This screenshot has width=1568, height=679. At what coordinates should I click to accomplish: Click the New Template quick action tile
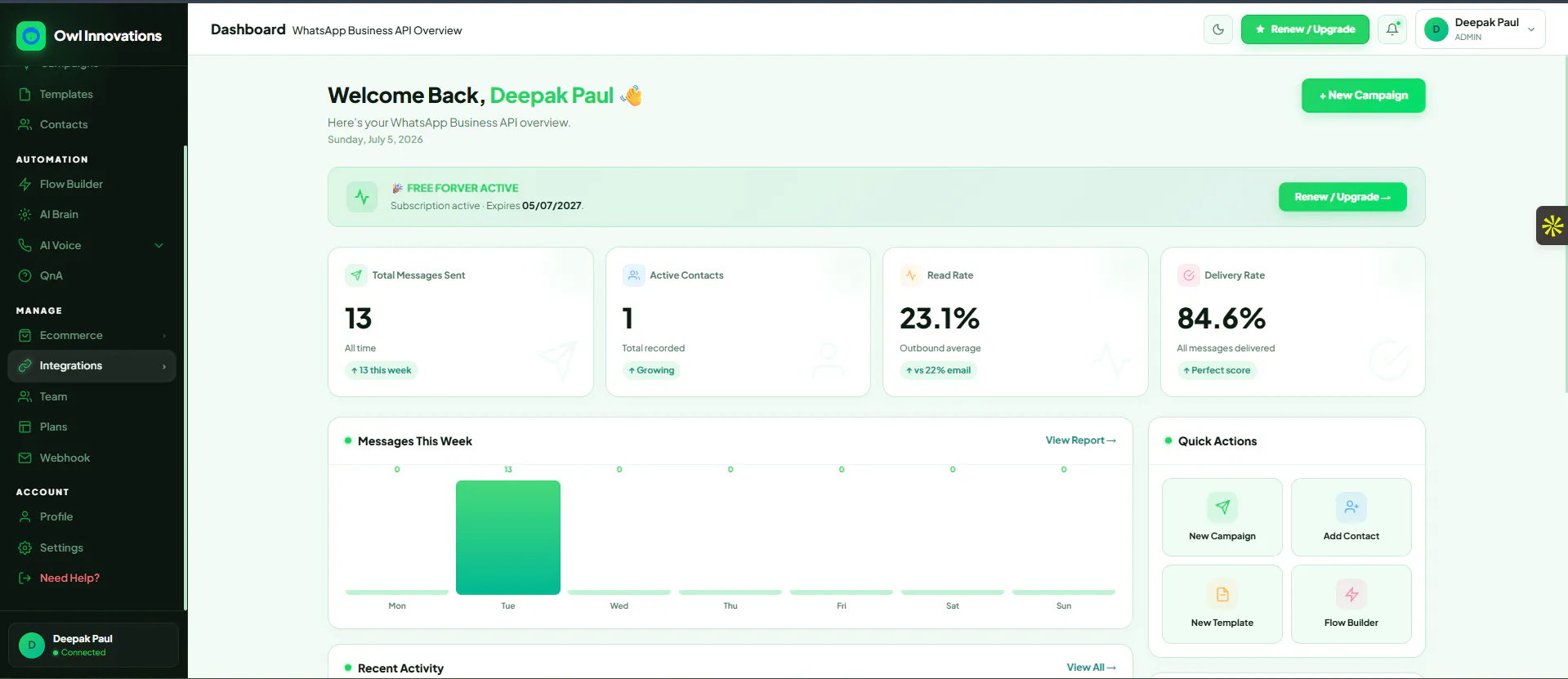(x=1222, y=604)
